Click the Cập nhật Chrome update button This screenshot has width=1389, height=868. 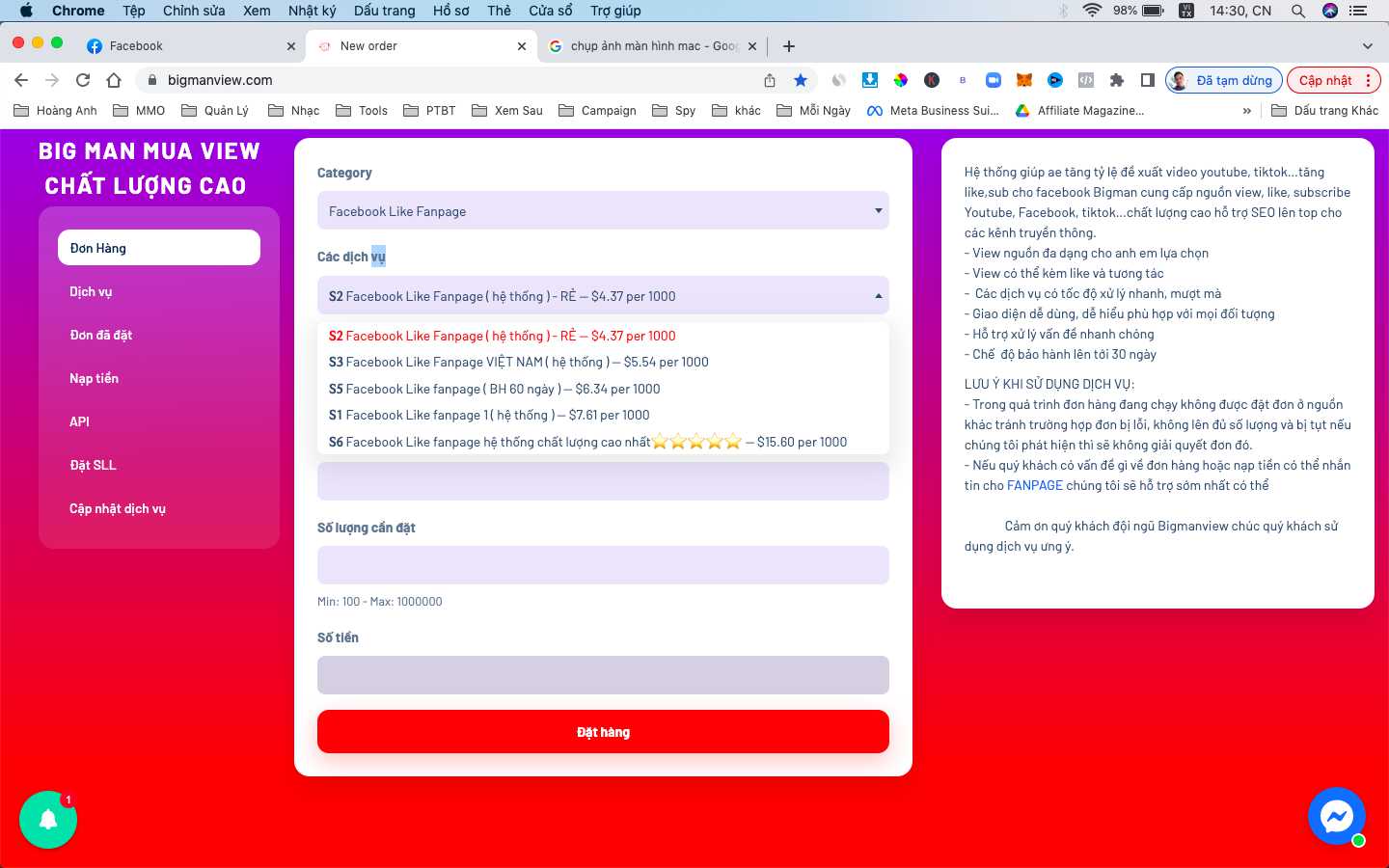tap(1334, 80)
